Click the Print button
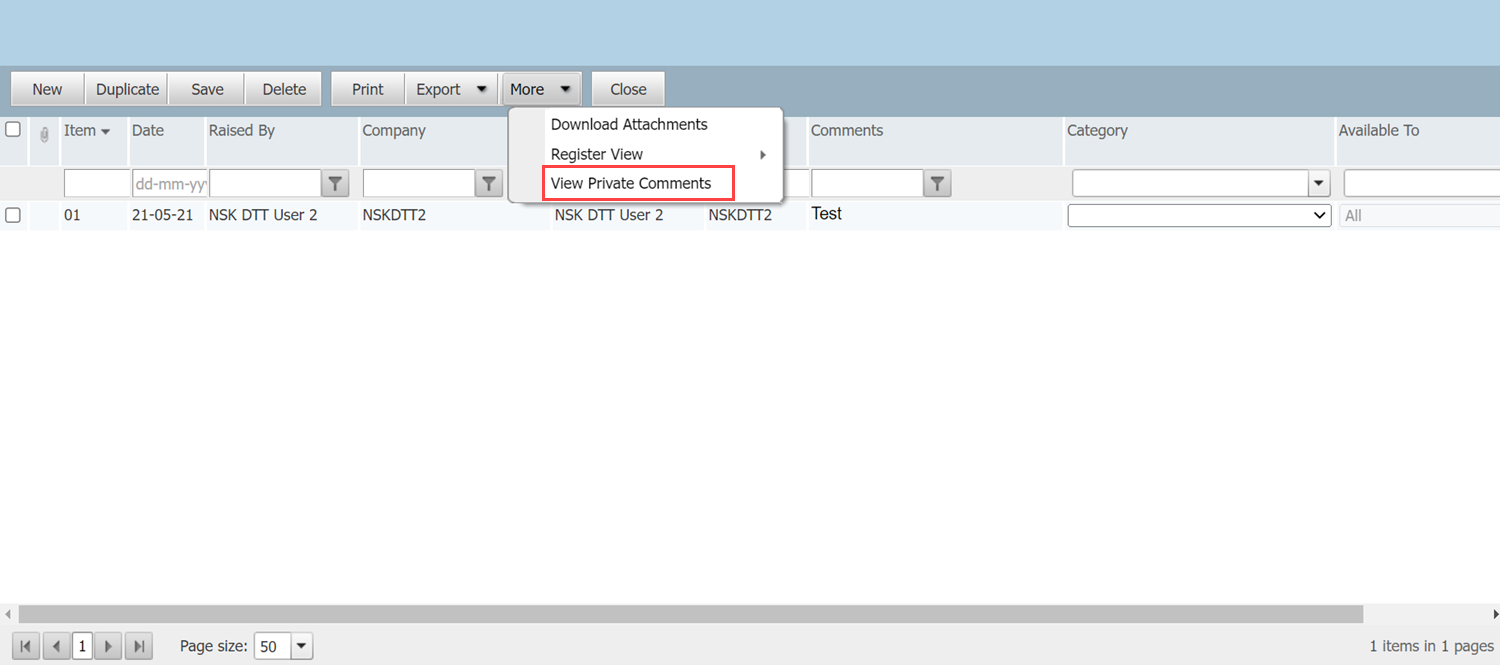The image size is (1500, 665). pyautogui.click(x=368, y=89)
